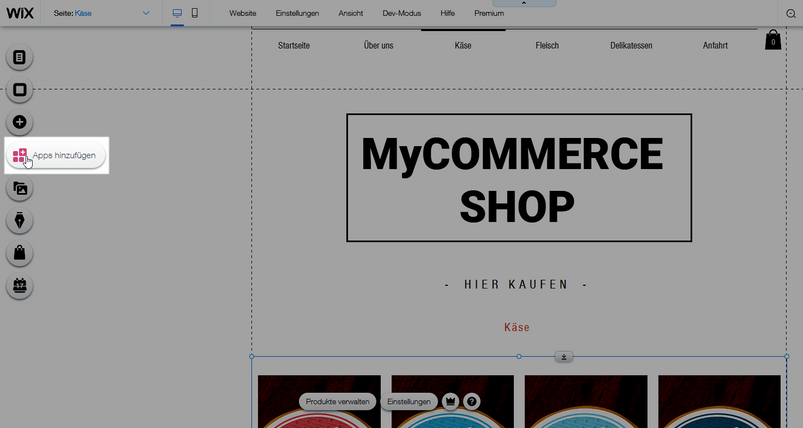Open the blog pen sidebar icon
The width and height of the screenshot is (803, 428).
[19, 221]
